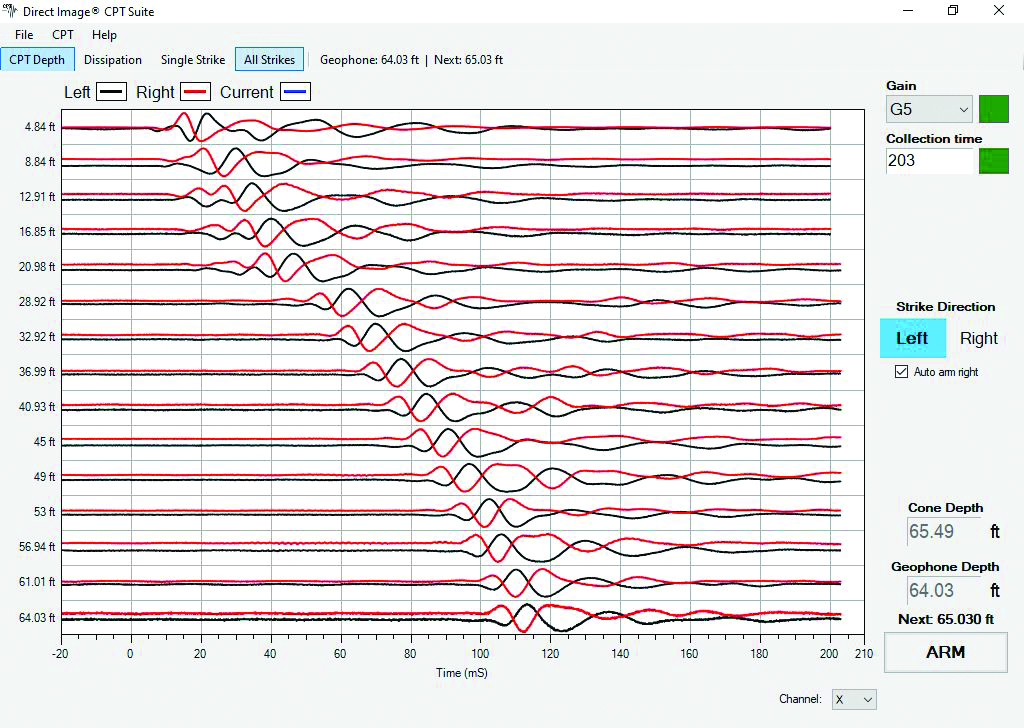Click the green status indicator beside Gain

[x=993, y=108]
